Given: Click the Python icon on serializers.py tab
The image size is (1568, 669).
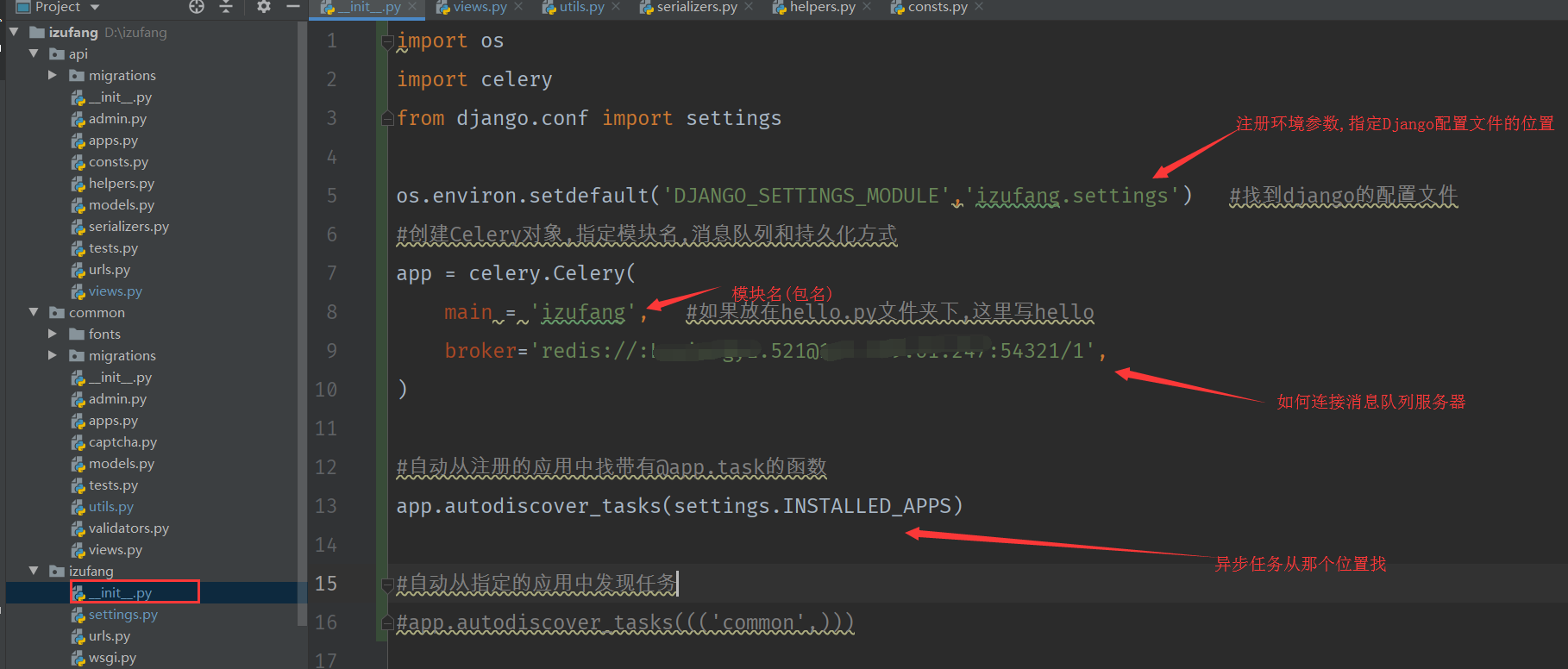Looking at the screenshot, I should 647,8.
